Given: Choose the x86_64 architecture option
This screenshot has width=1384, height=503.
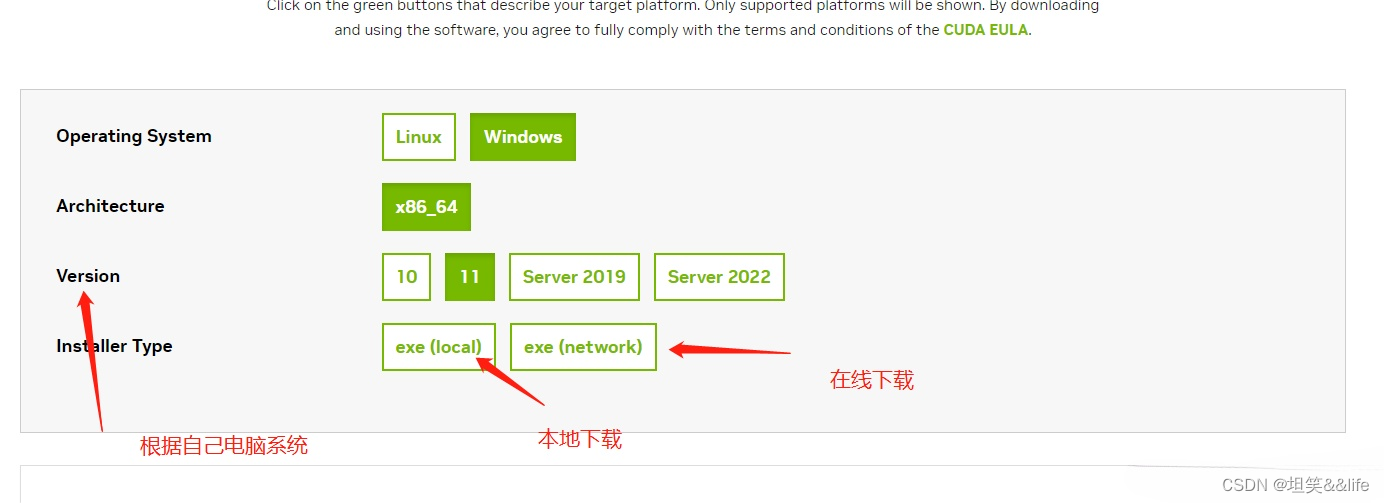Looking at the screenshot, I should [x=426, y=207].
